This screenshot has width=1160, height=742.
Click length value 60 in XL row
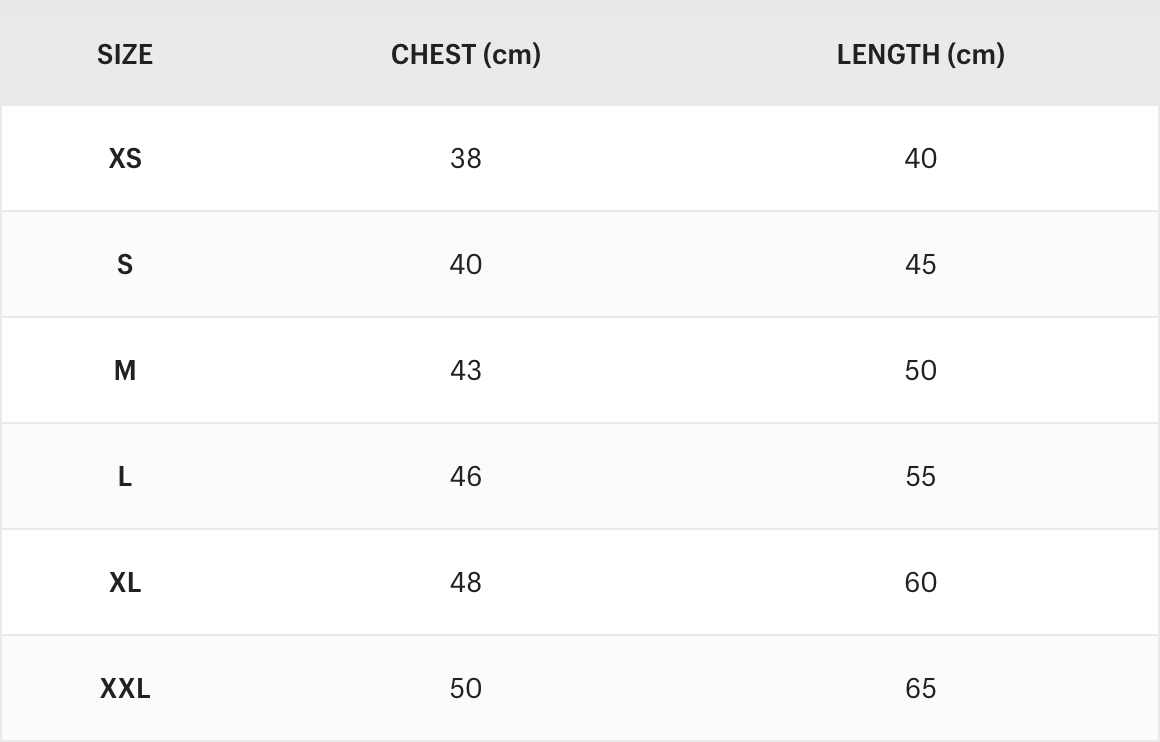pos(920,583)
